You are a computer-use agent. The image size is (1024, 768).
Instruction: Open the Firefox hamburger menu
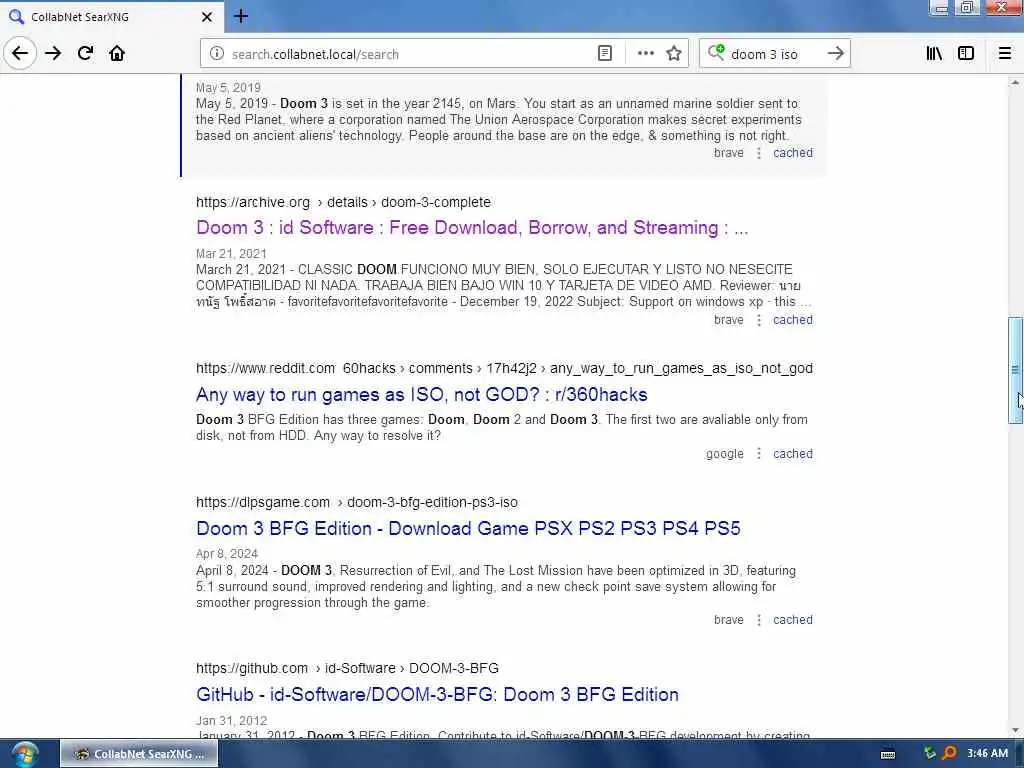pyautogui.click(x=1005, y=54)
